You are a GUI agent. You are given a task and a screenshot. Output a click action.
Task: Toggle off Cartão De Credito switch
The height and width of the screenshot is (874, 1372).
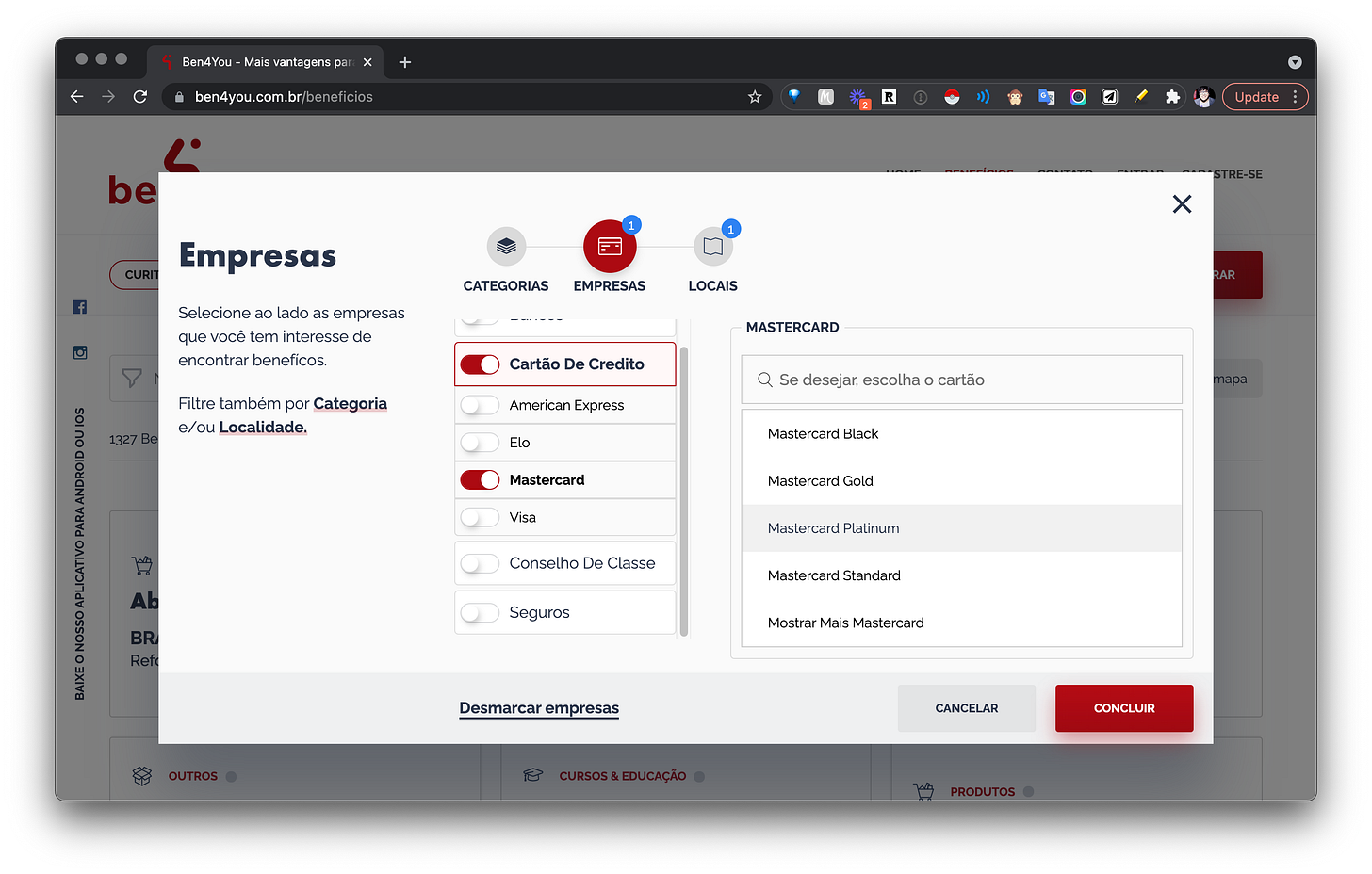[x=480, y=364]
